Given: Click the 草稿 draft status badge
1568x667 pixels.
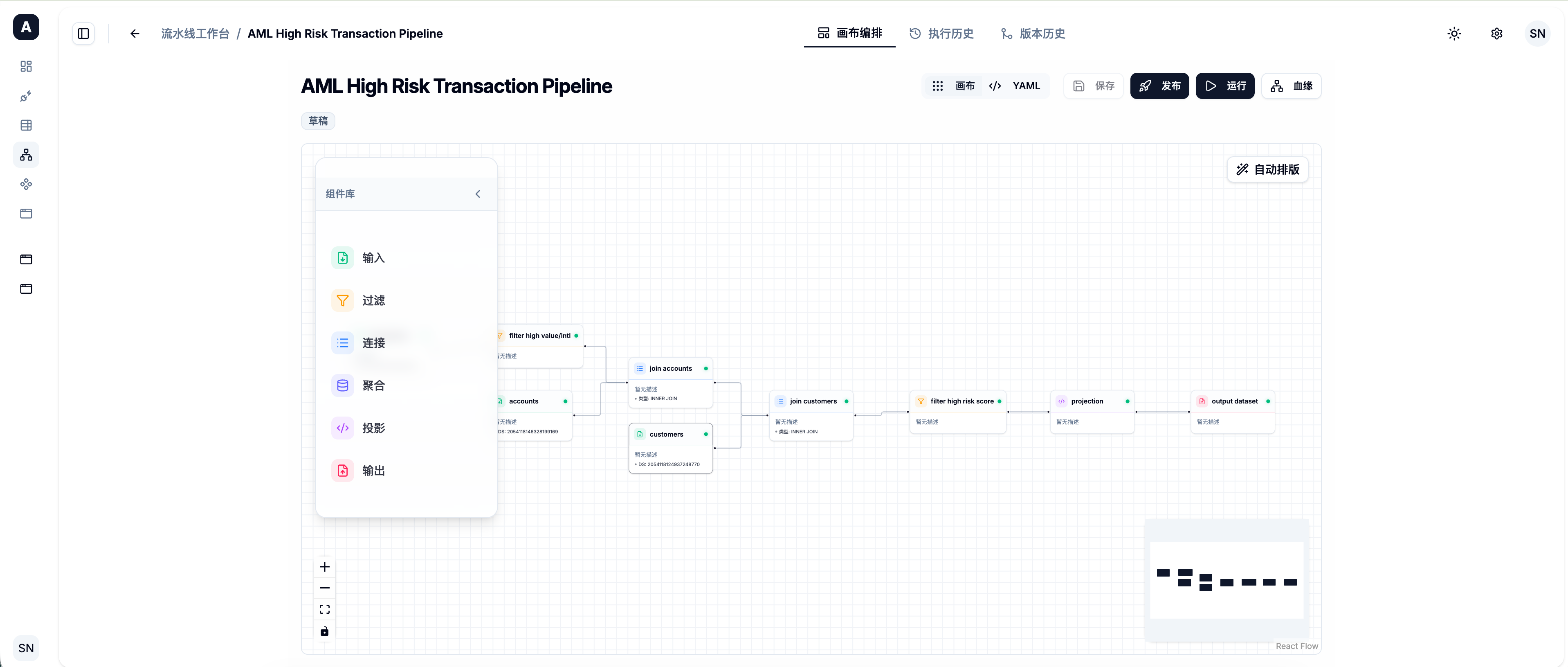Looking at the screenshot, I should 318,121.
